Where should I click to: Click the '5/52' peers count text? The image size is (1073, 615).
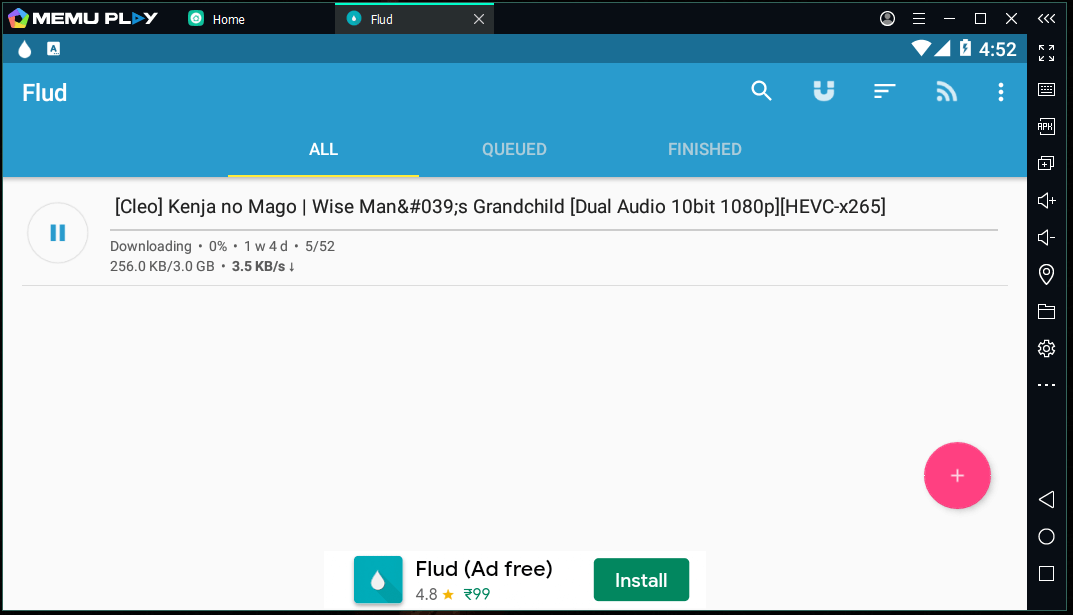click(320, 246)
